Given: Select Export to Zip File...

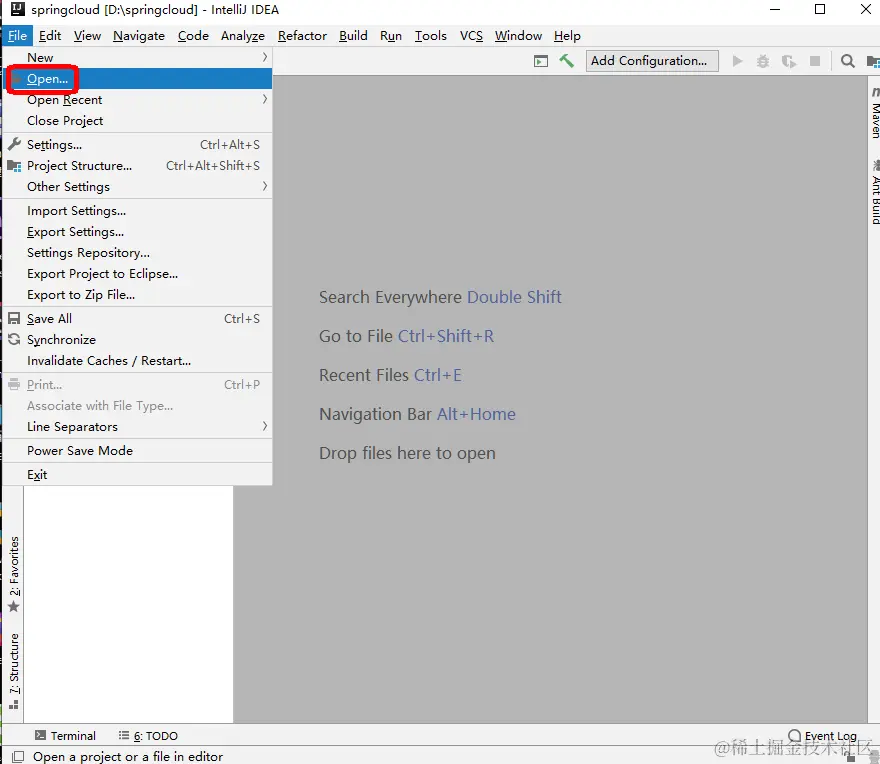Looking at the screenshot, I should coord(138,295).
